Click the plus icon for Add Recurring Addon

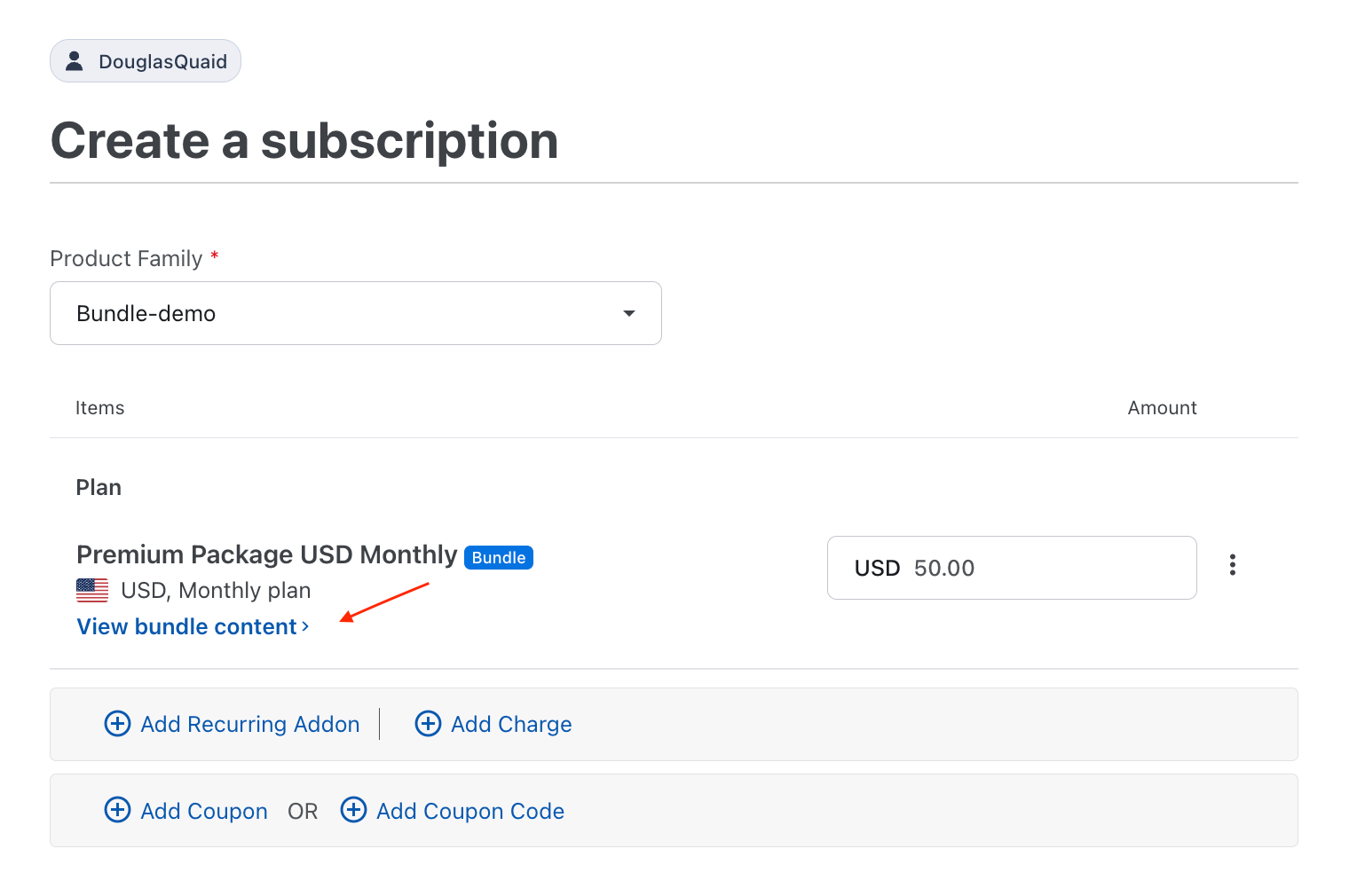[x=117, y=724]
